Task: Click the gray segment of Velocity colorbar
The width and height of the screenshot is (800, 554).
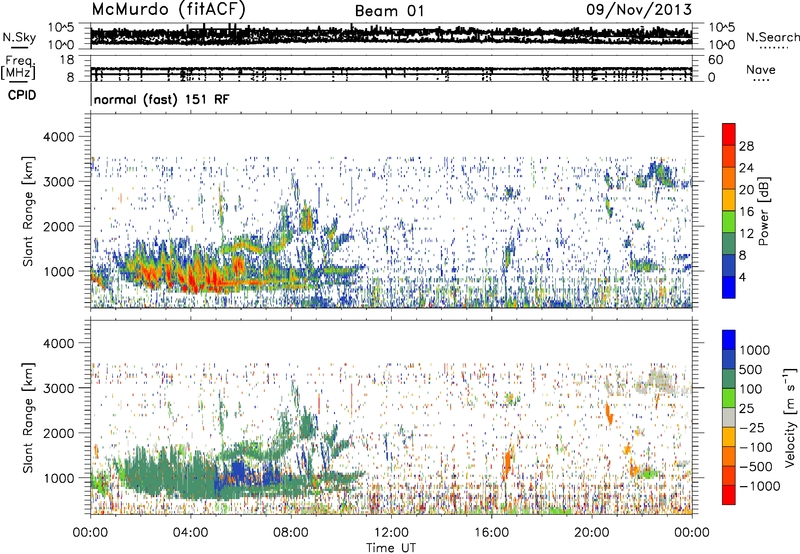Action: pos(729,417)
